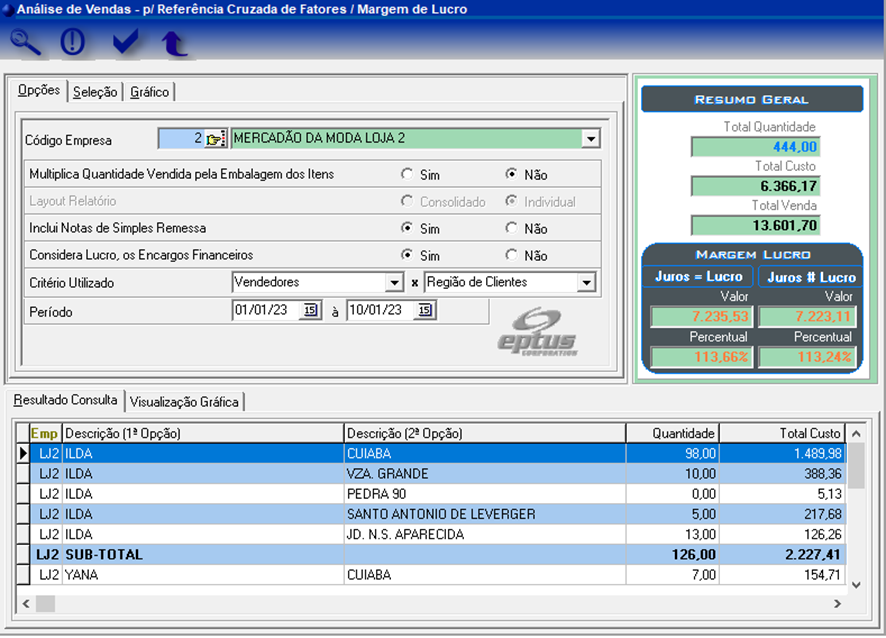Open calendar for start date 01/01/23
886x638 pixels.
(310, 311)
